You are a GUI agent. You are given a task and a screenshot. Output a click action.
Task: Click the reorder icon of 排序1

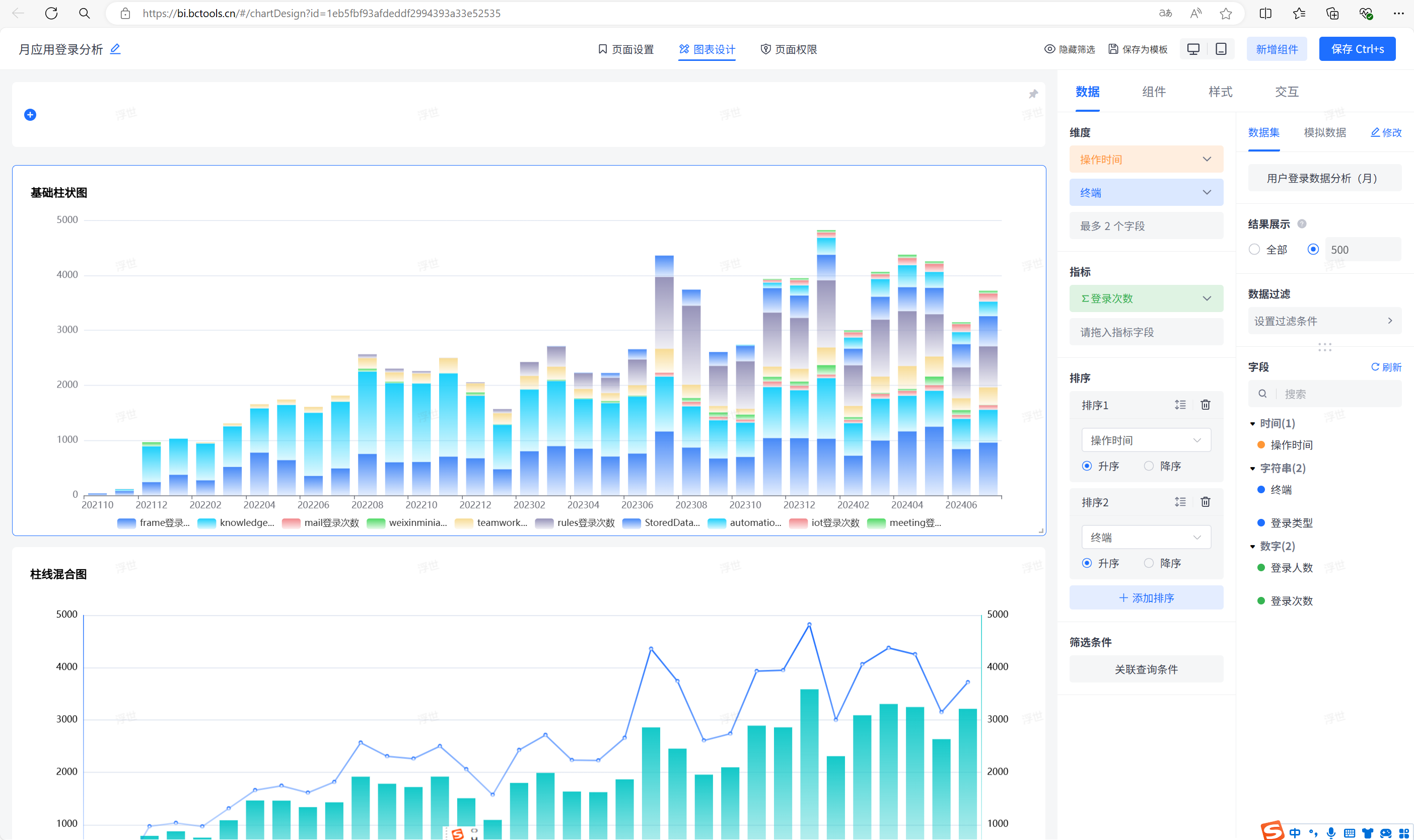1179,405
